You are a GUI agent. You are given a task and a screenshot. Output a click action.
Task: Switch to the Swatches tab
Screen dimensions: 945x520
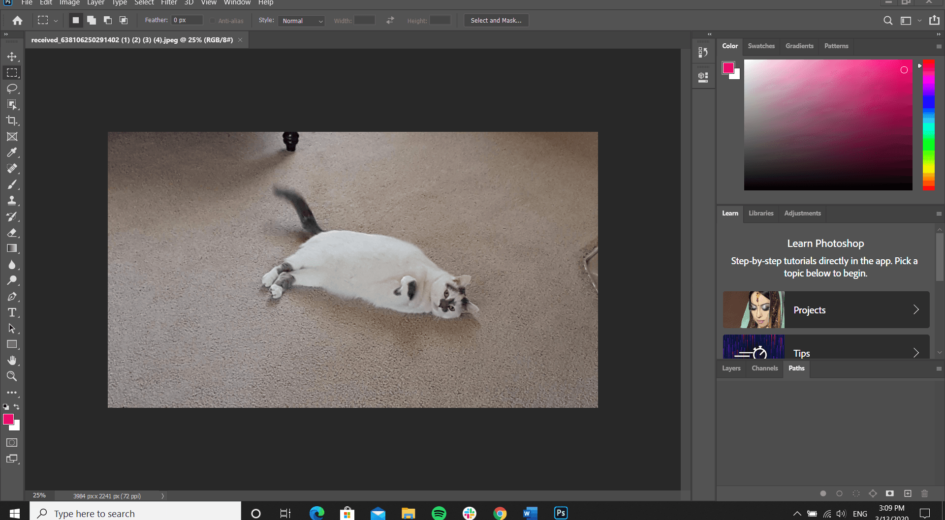tap(761, 46)
